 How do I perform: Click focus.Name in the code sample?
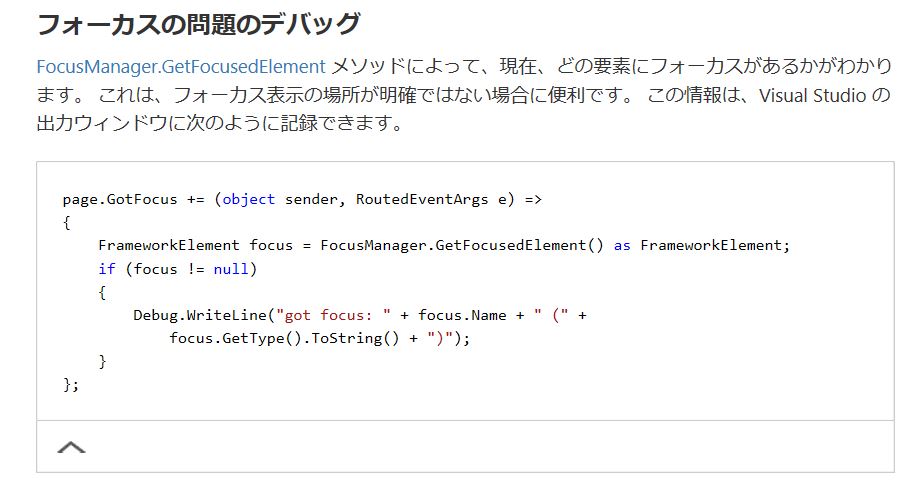[x=462, y=315]
